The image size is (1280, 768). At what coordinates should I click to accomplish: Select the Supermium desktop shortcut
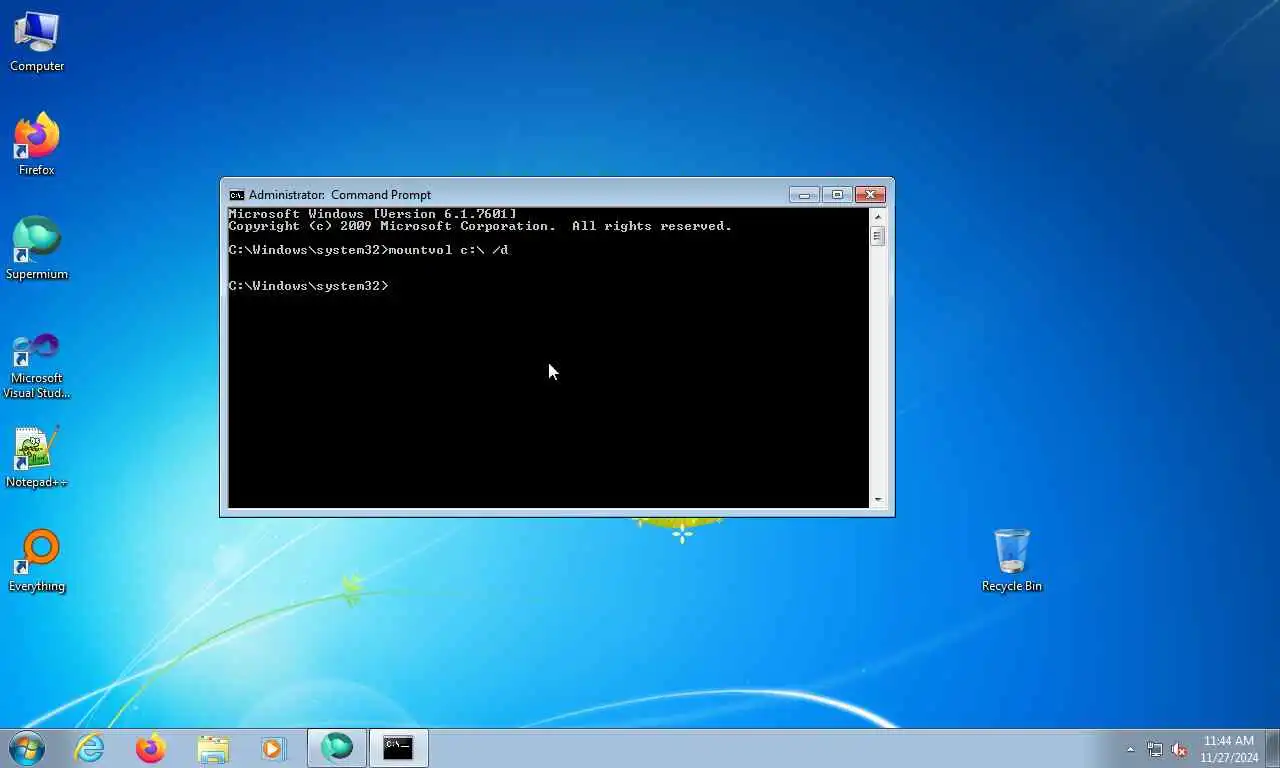37,250
